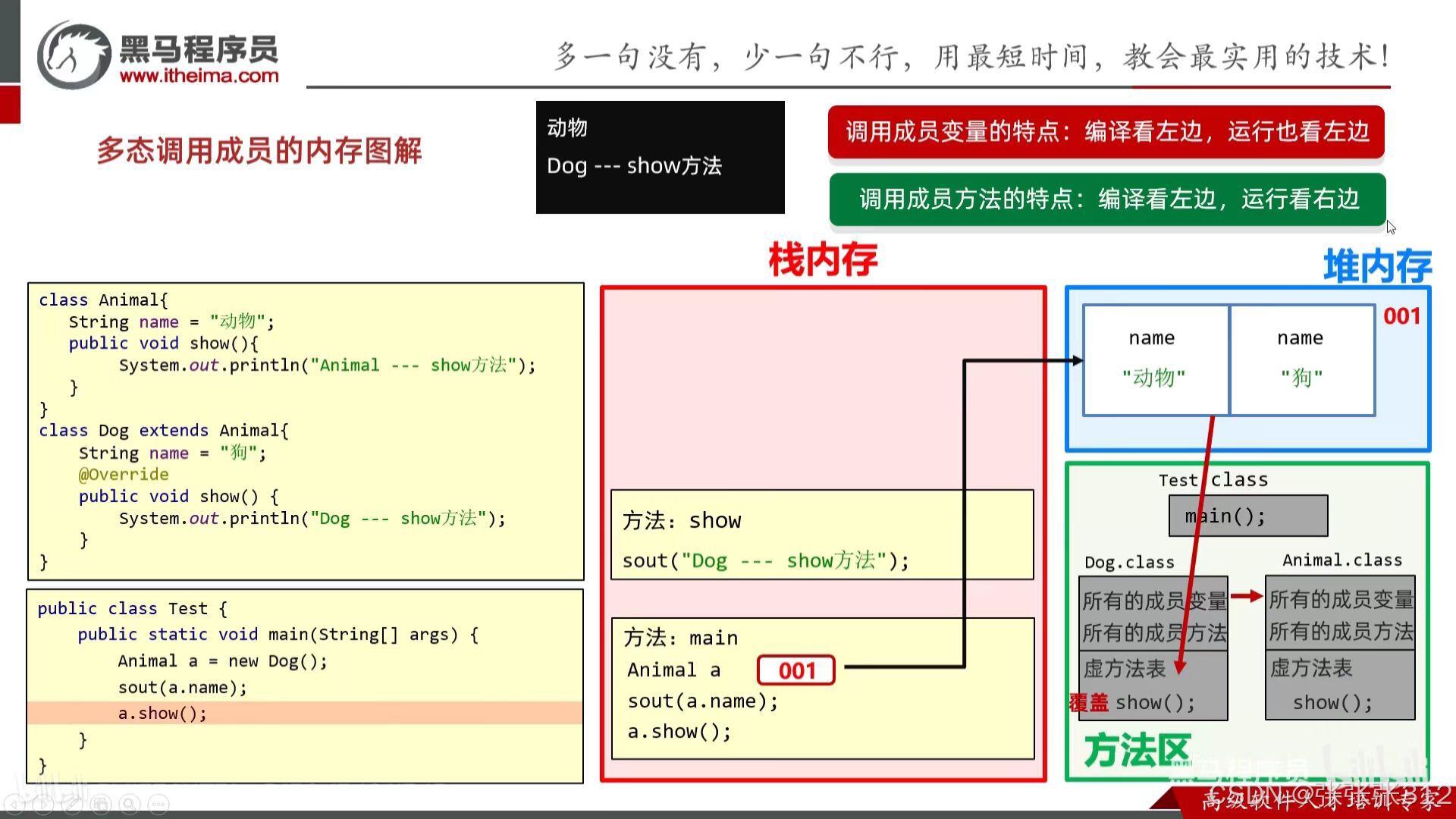Click the green member method rule banner
The width and height of the screenshot is (1456, 819).
tap(1107, 199)
